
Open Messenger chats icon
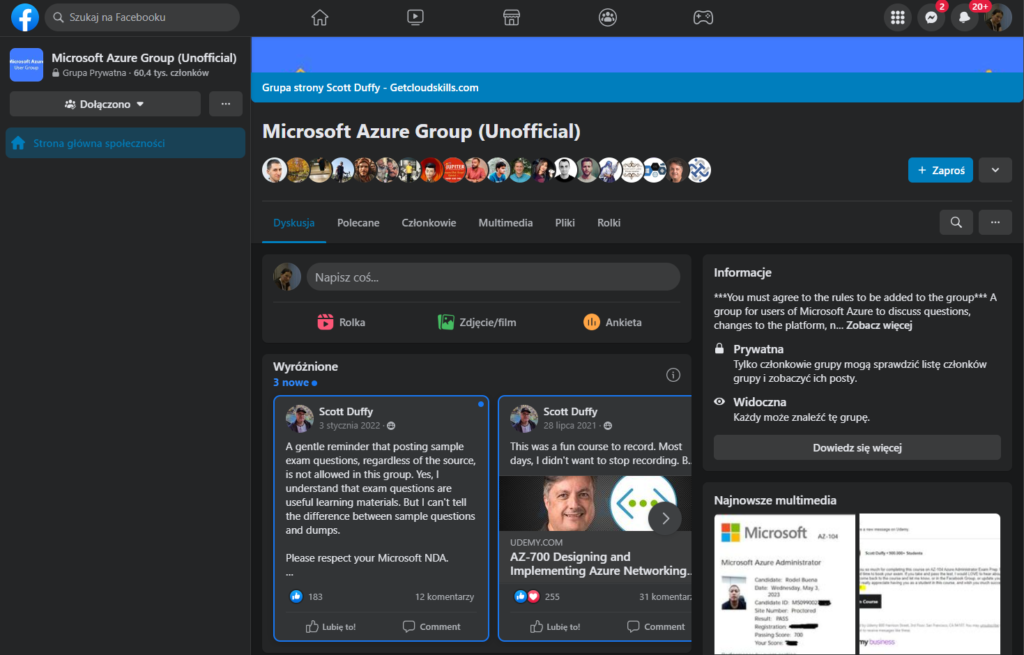931,18
